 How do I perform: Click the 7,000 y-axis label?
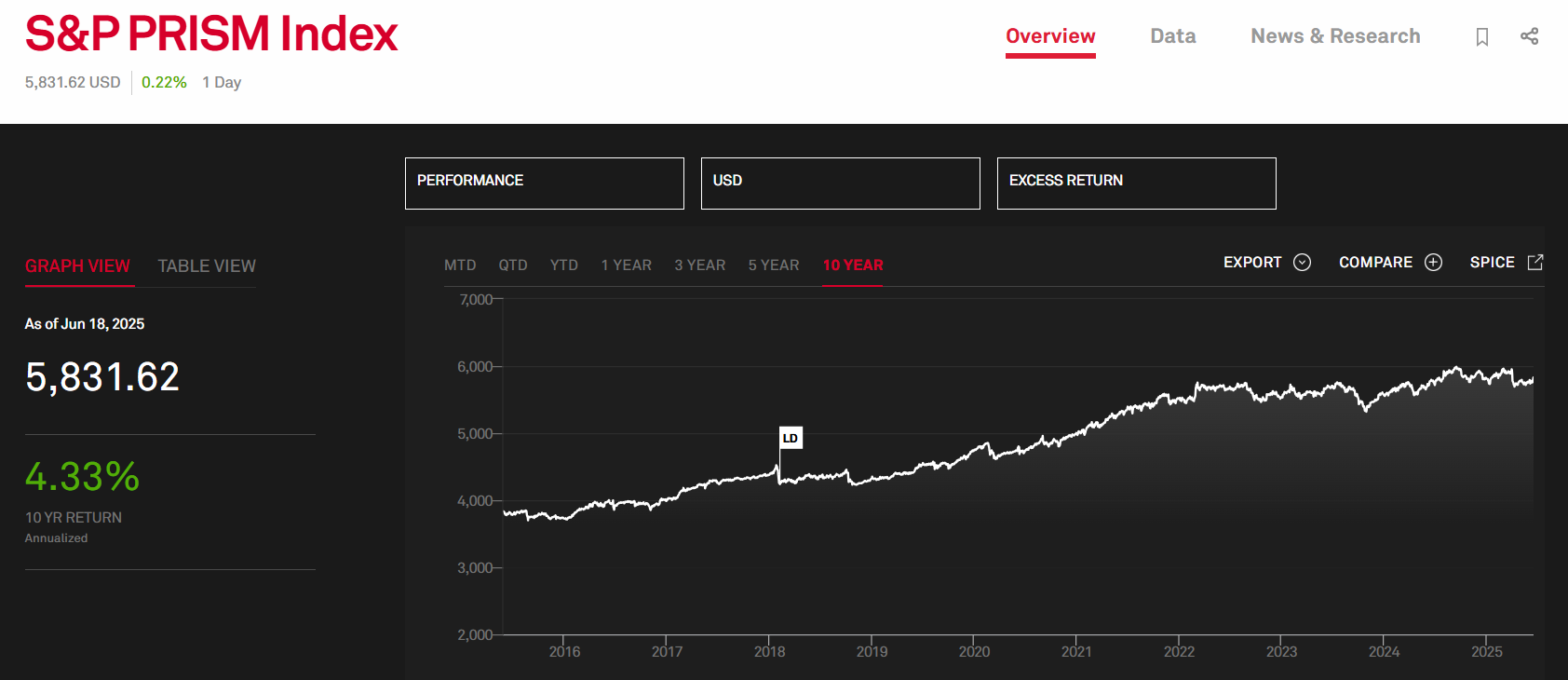tap(476, 300)
